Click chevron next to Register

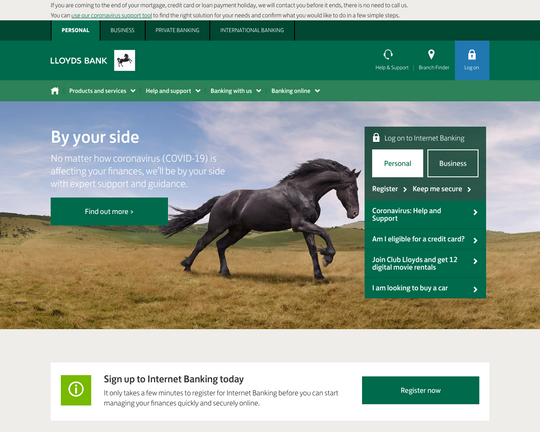click(405, 189)
